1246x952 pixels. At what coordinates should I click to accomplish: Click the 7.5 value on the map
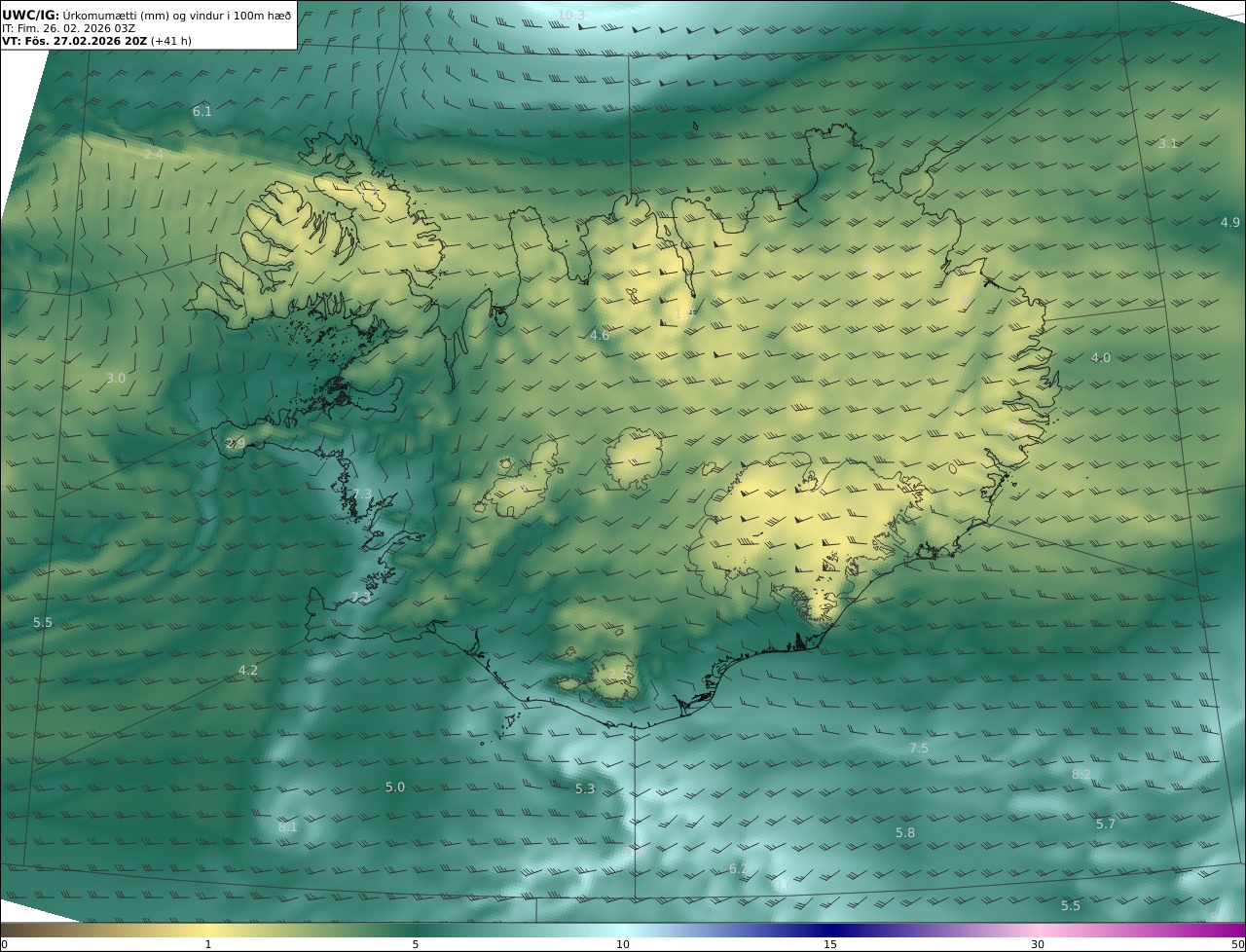[919, 748]
